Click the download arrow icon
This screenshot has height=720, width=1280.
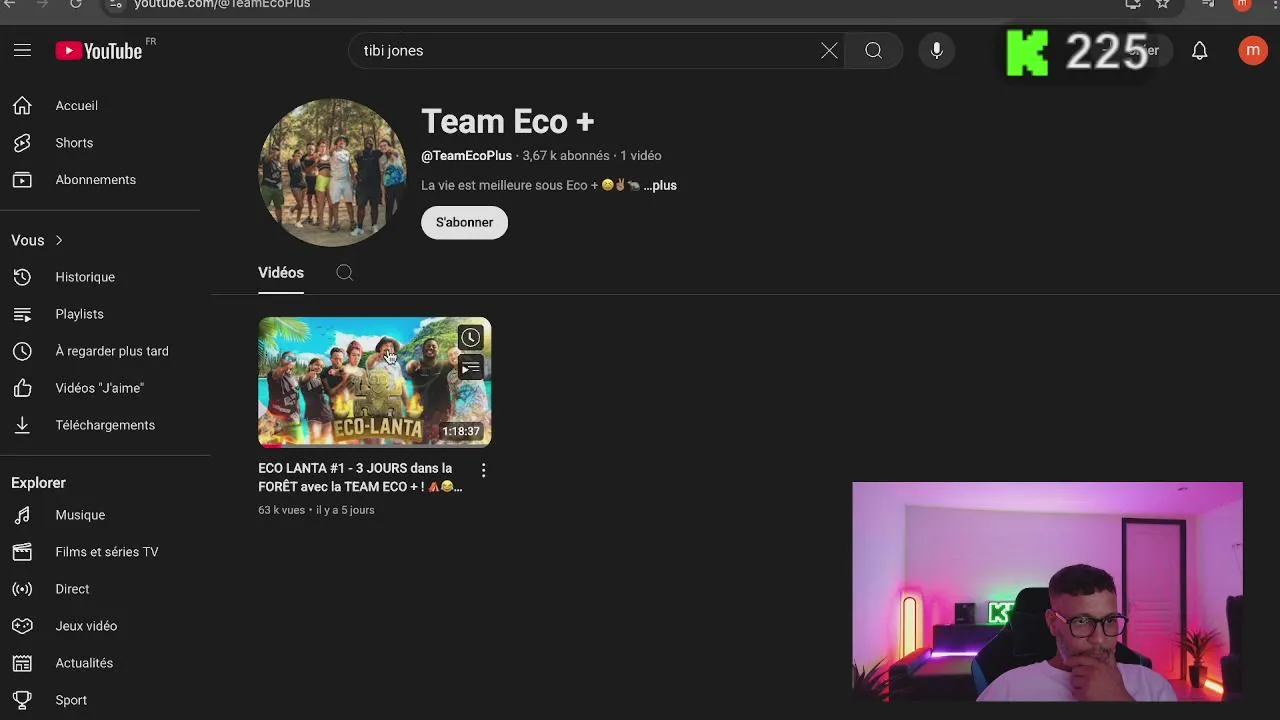(x=22, y=425)
